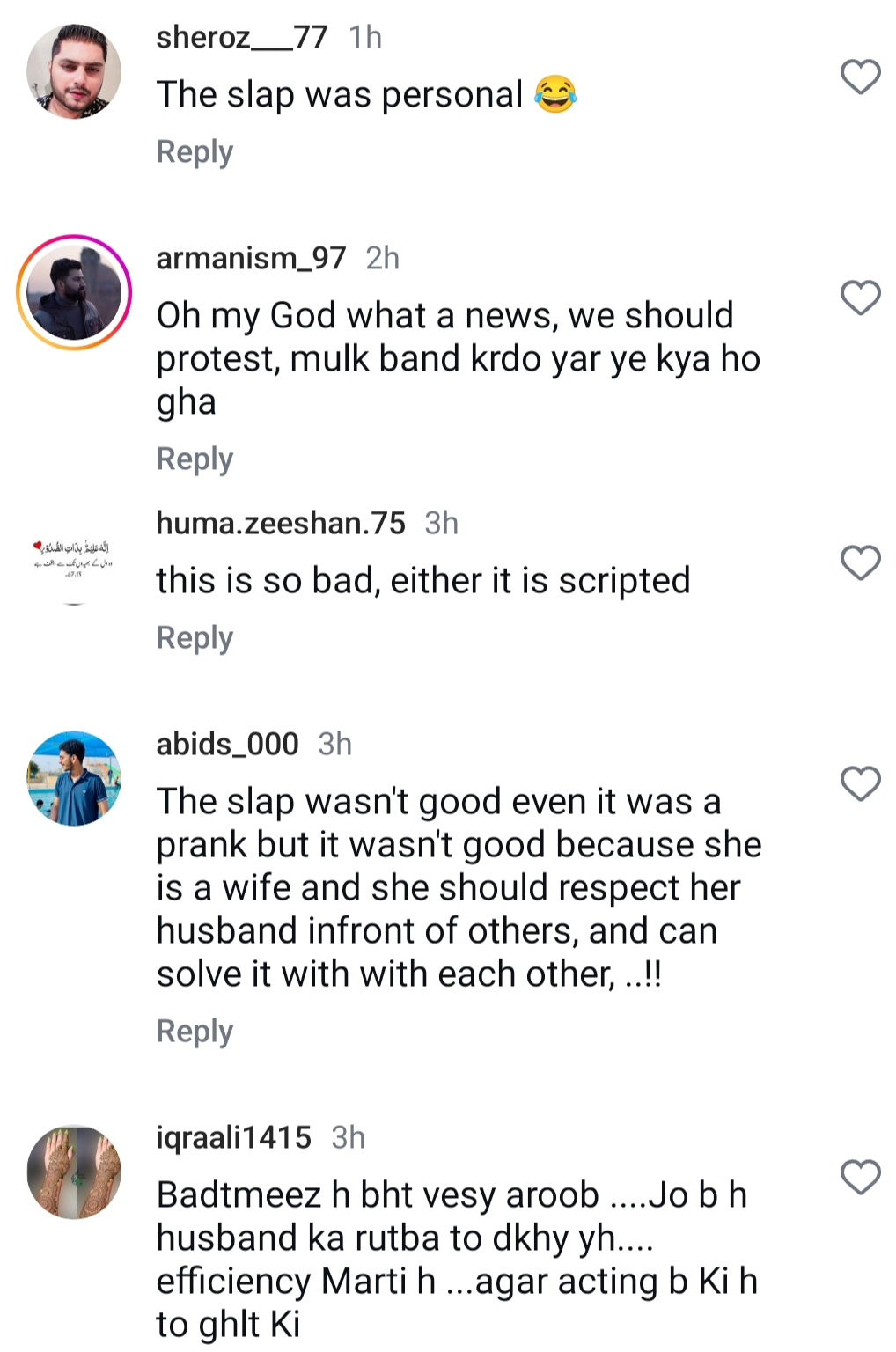Viewport: 896px width, 1352px height.
Task: Like iqraali1415's comment
Action: (860, 1178)
